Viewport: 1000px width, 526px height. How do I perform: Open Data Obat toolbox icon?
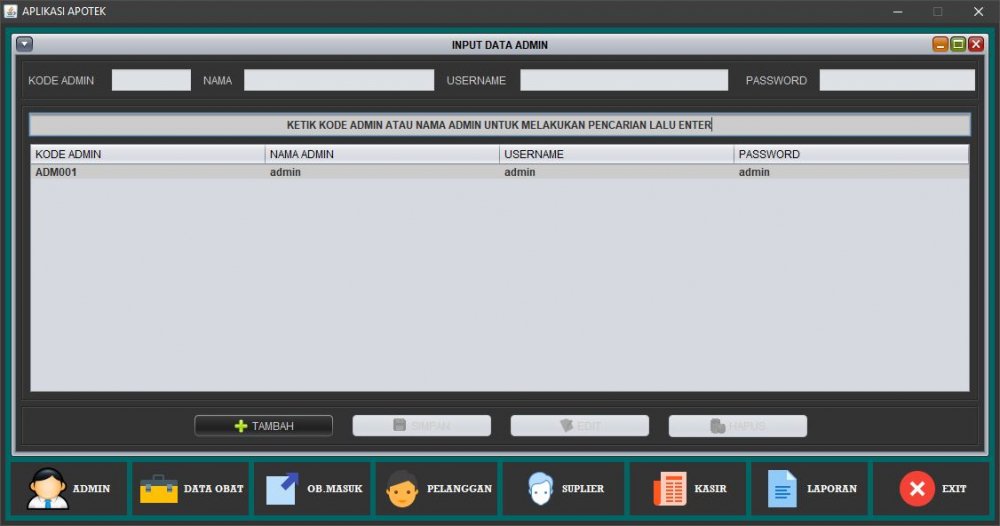point(159,489)
